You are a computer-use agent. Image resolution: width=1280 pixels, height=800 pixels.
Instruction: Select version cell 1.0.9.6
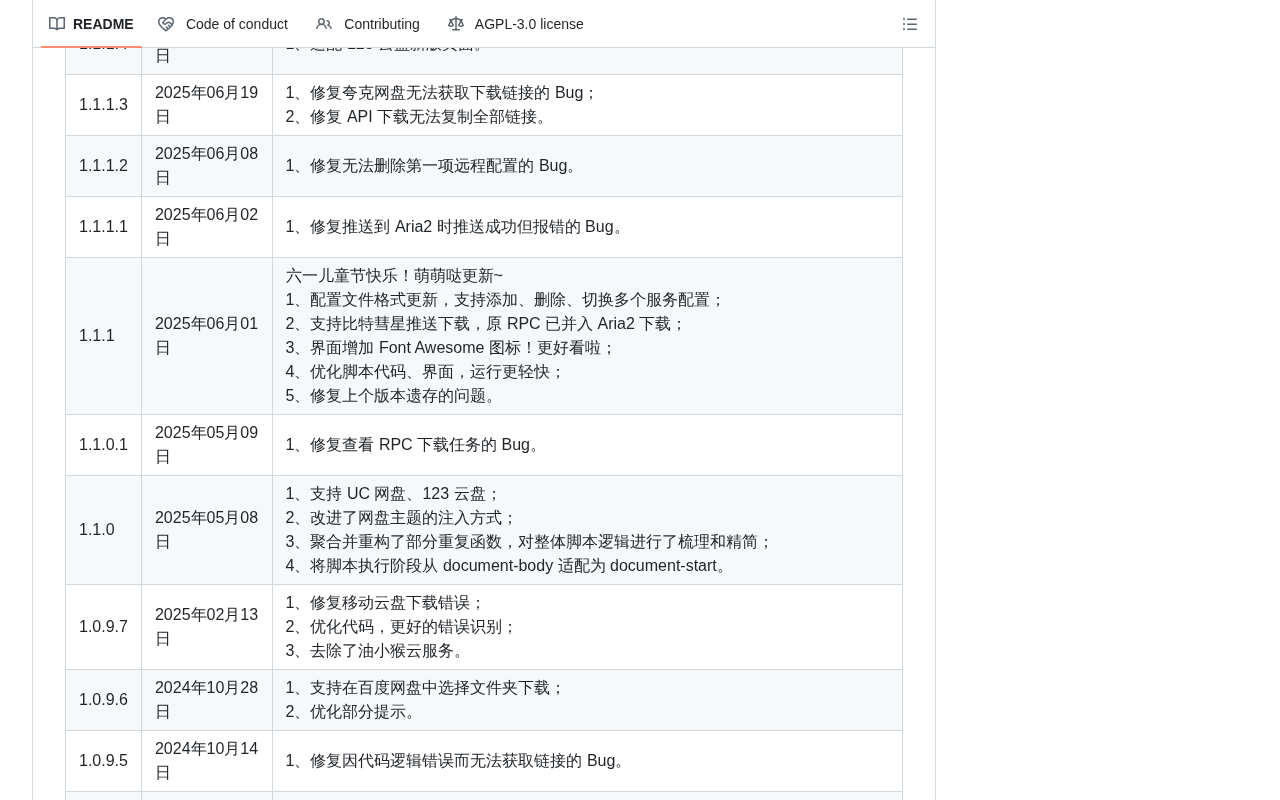click(x=104, y=700)
